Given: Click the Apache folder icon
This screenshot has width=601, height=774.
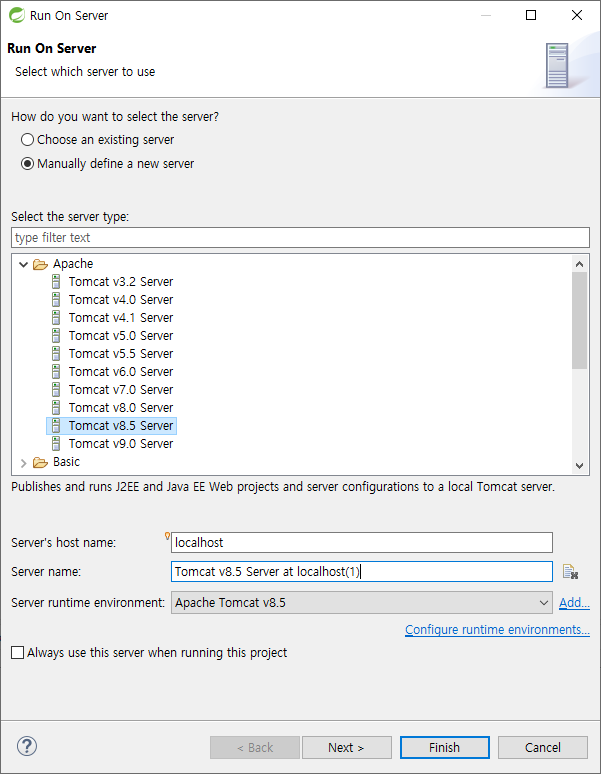Looking at the screenshot, I should (x=40, y=264).
